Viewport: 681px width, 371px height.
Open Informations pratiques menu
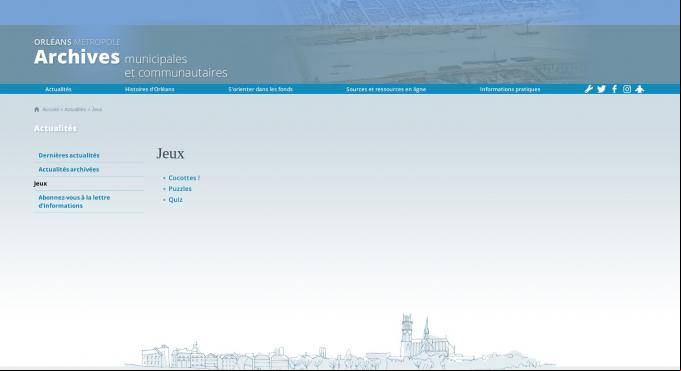(x=510, y=89)
